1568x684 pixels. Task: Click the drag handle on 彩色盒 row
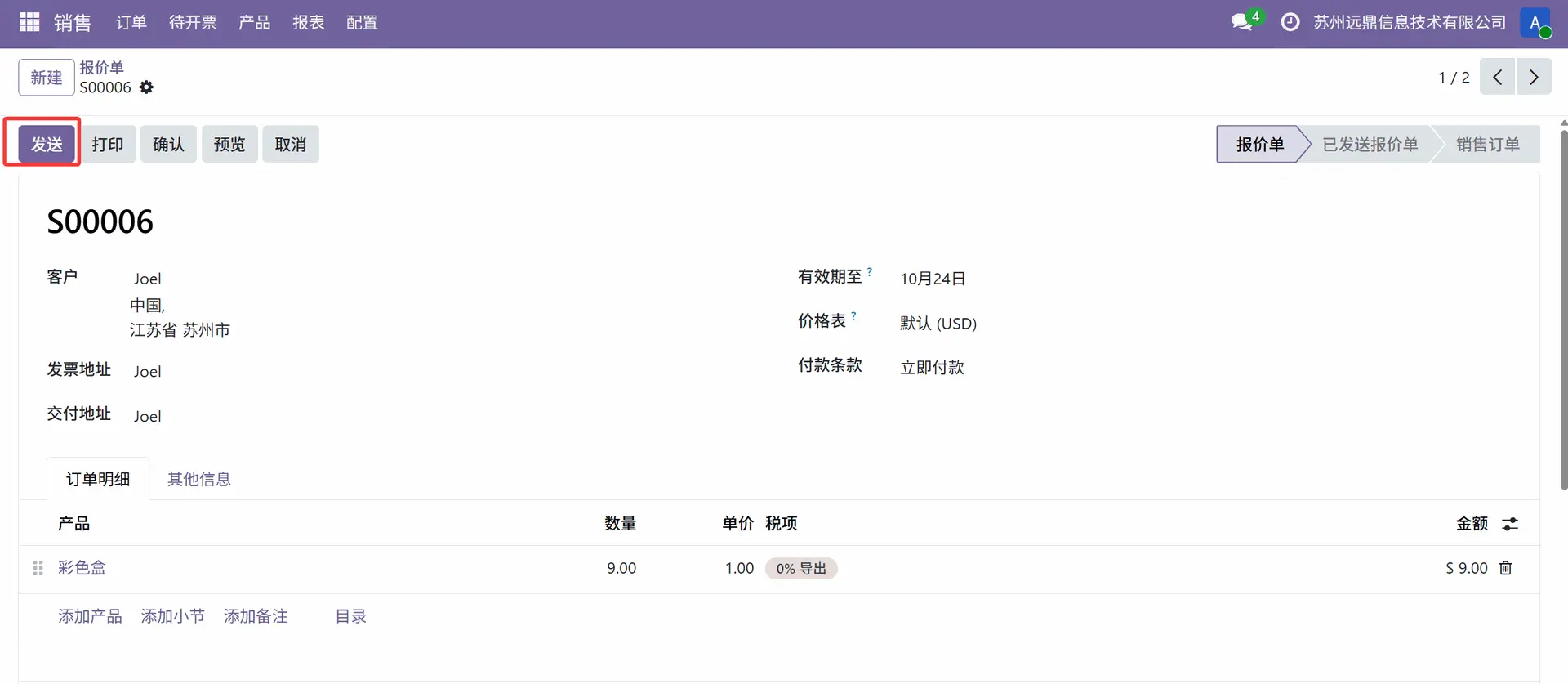(38, 568)
